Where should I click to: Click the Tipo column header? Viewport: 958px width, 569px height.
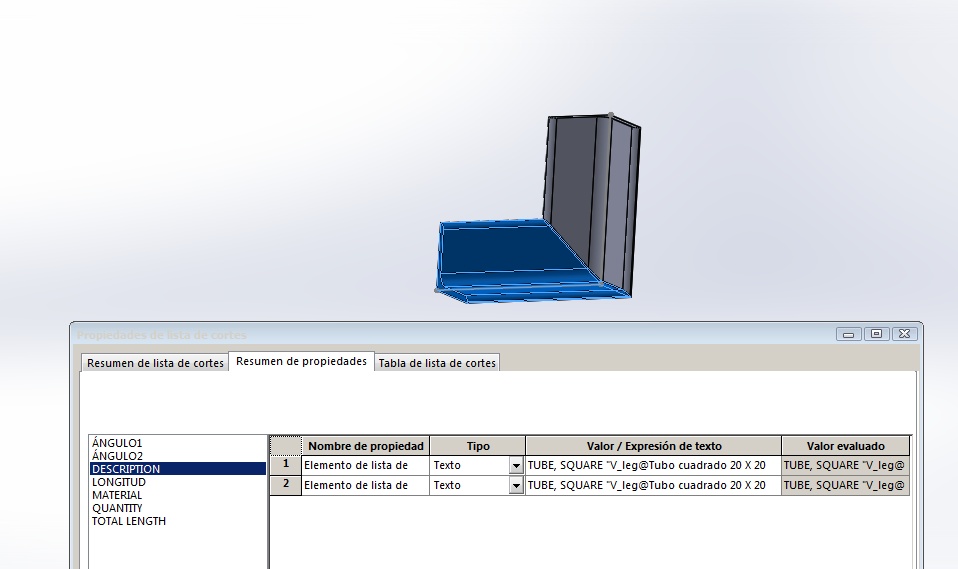coord(478,446)
